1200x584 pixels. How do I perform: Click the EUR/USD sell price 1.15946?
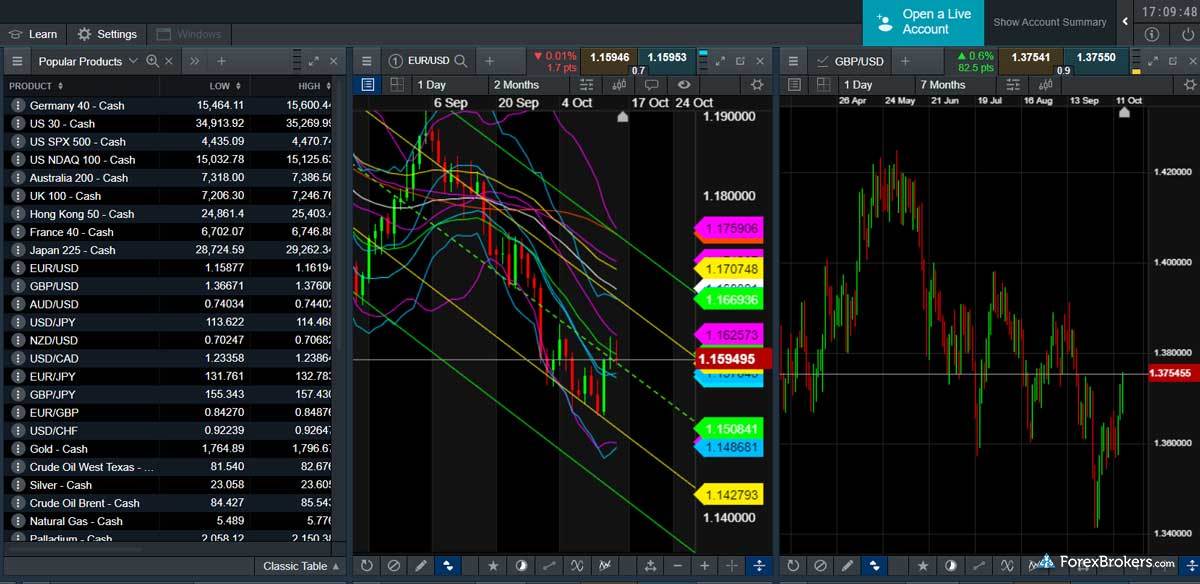(609, 57)
